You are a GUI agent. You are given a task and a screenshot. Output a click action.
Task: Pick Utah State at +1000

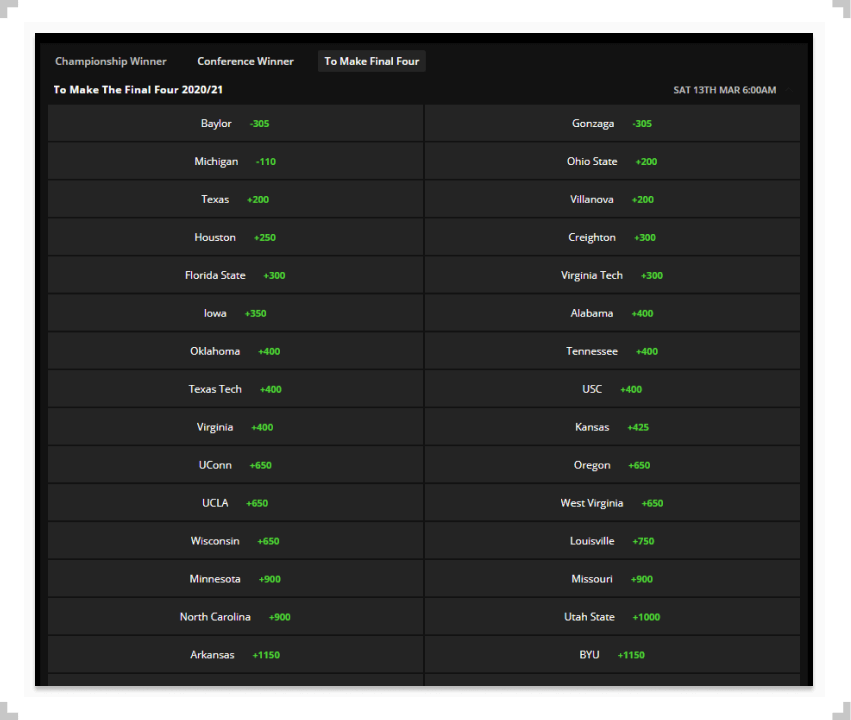click(612, 617)
